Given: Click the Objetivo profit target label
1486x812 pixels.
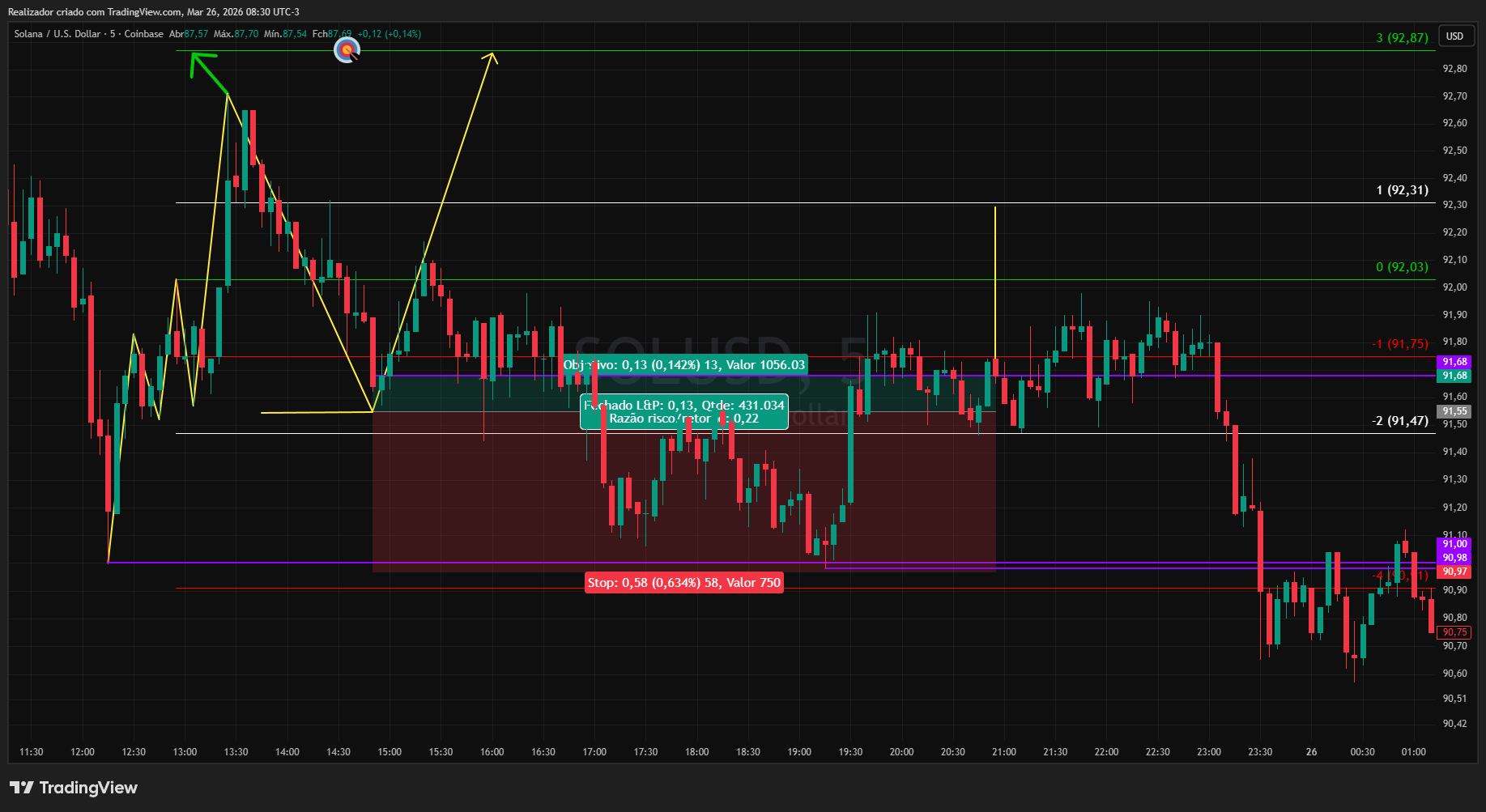Looking at the screenshot, I should click(x=684, y=365).
